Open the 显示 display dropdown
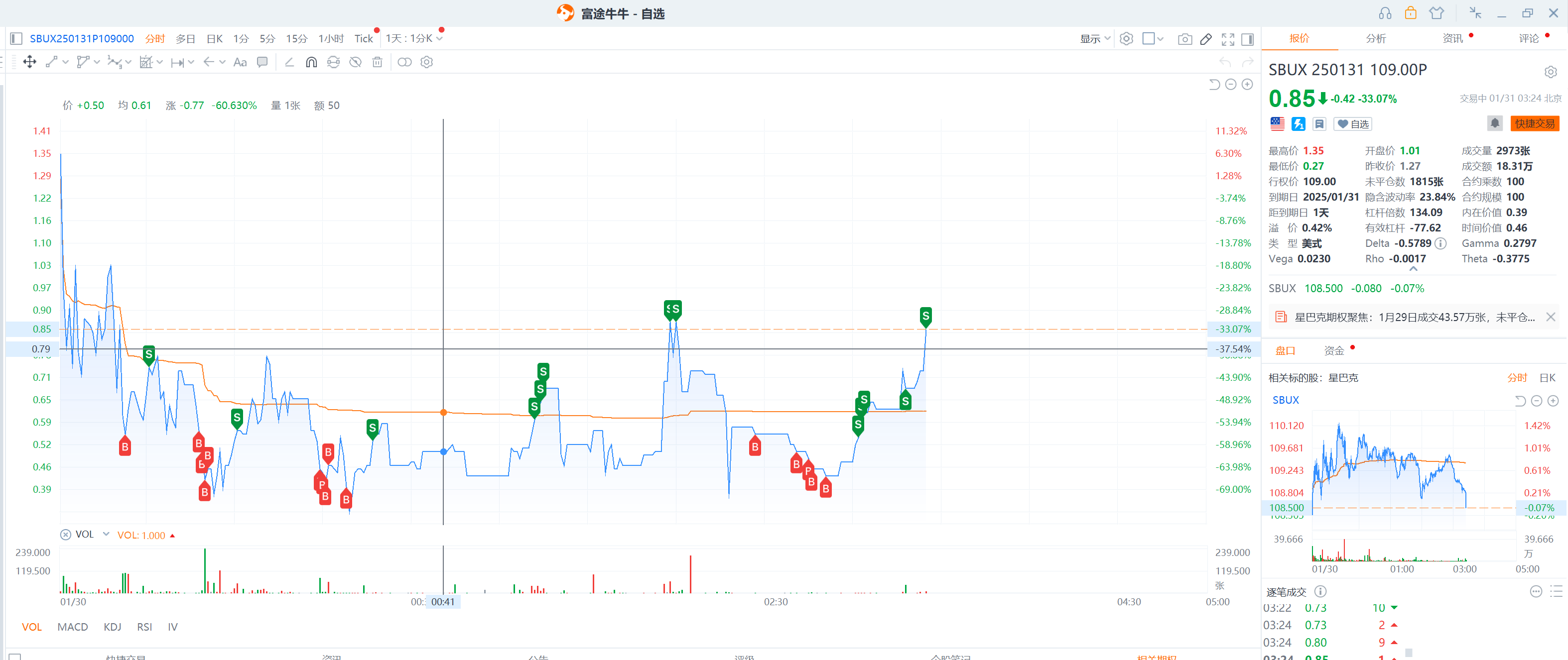 click(x=1095, y=39)
